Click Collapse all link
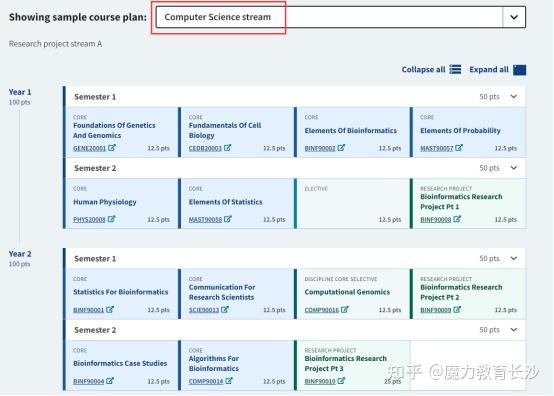The width and height of the screenshot is (554, 396). click(423, 69)
